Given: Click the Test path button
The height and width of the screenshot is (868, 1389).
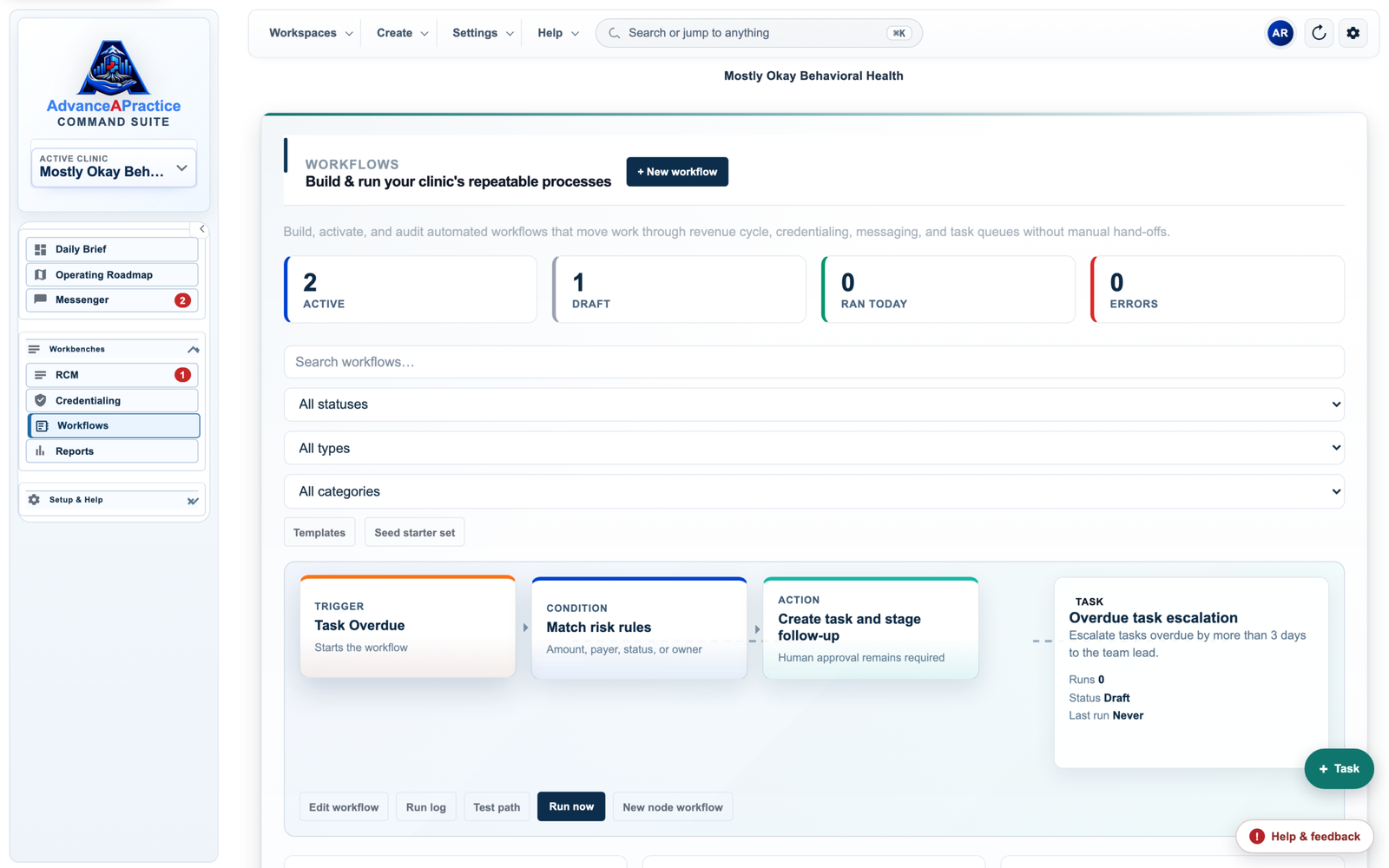Looking at the screenshot, I should [497, 806].
